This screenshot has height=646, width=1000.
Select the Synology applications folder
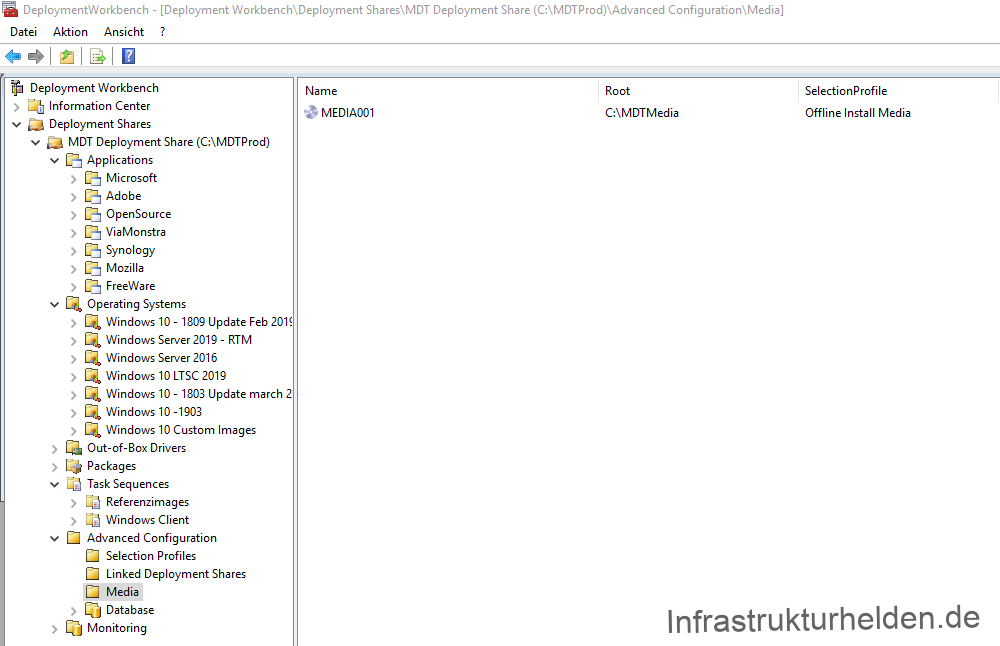[x=130, y=250]
